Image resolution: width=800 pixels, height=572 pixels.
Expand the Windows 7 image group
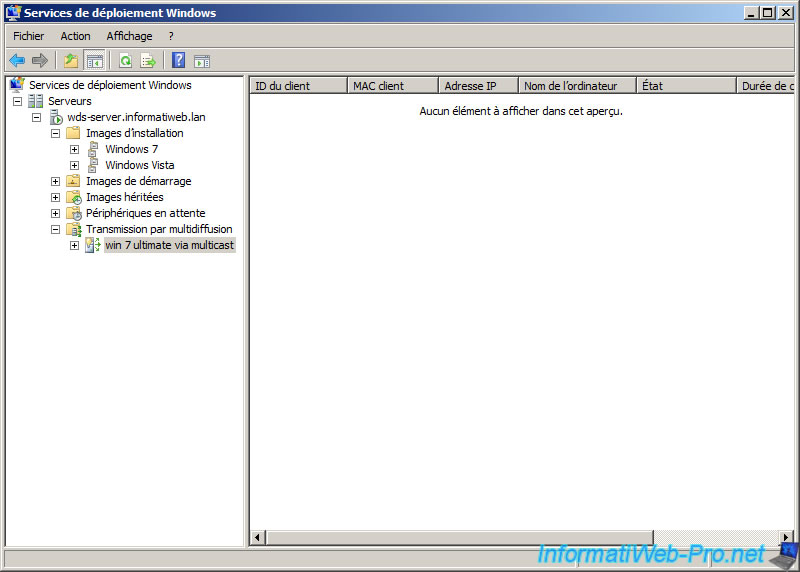pos(74,150)
